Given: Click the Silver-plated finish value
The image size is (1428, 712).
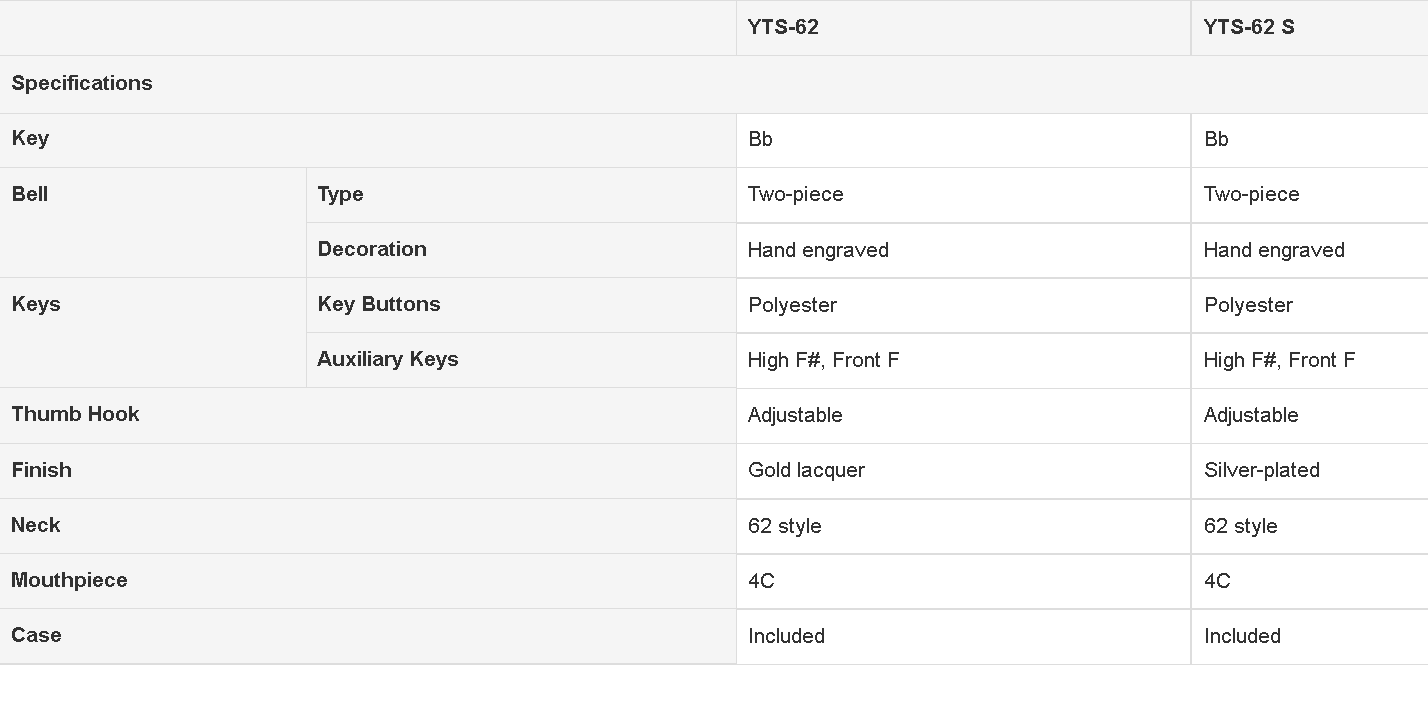Looking at the screenshot, I should click(x=1262, y=470).
